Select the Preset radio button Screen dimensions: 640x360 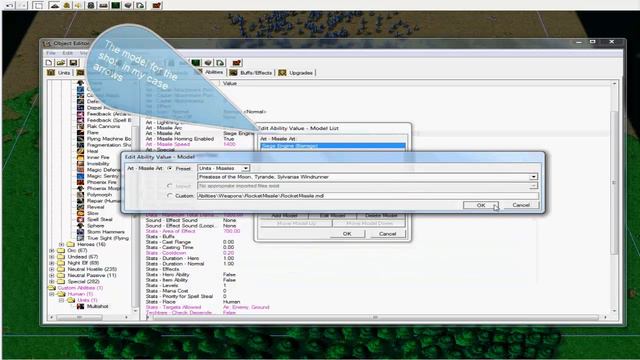[x=170, y=168]
